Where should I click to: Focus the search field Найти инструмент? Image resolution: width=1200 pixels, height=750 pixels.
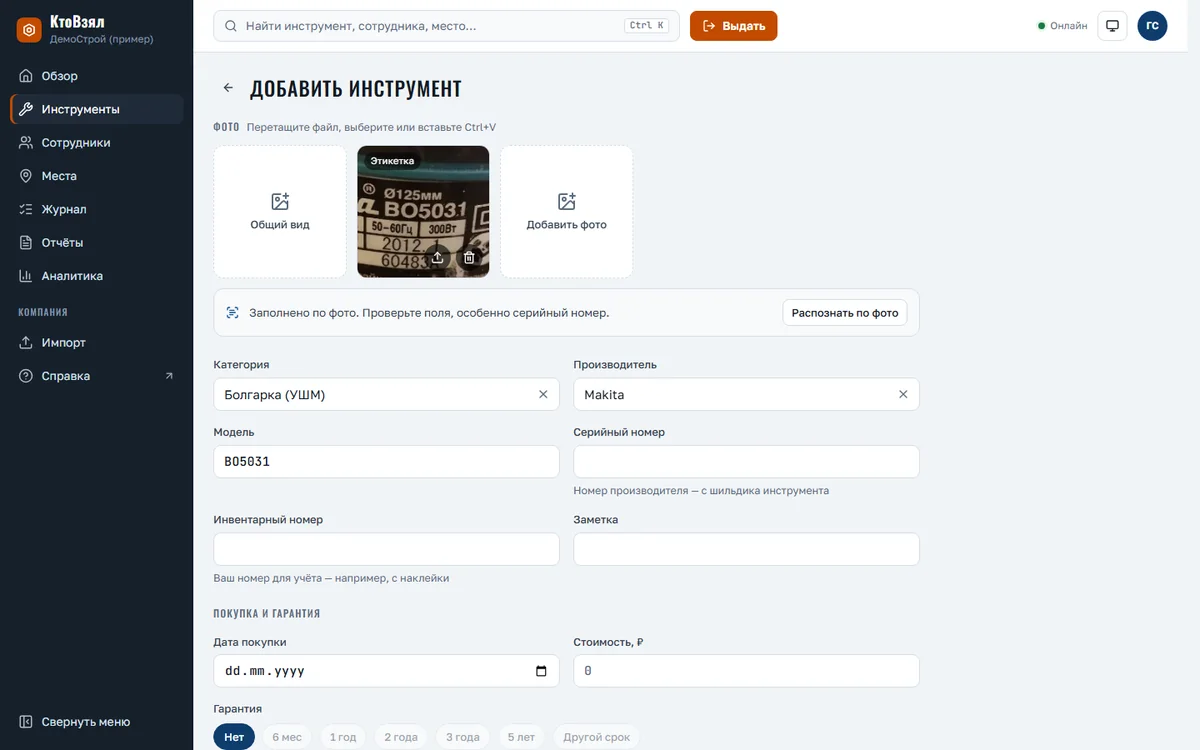click(x=446, y=26)
